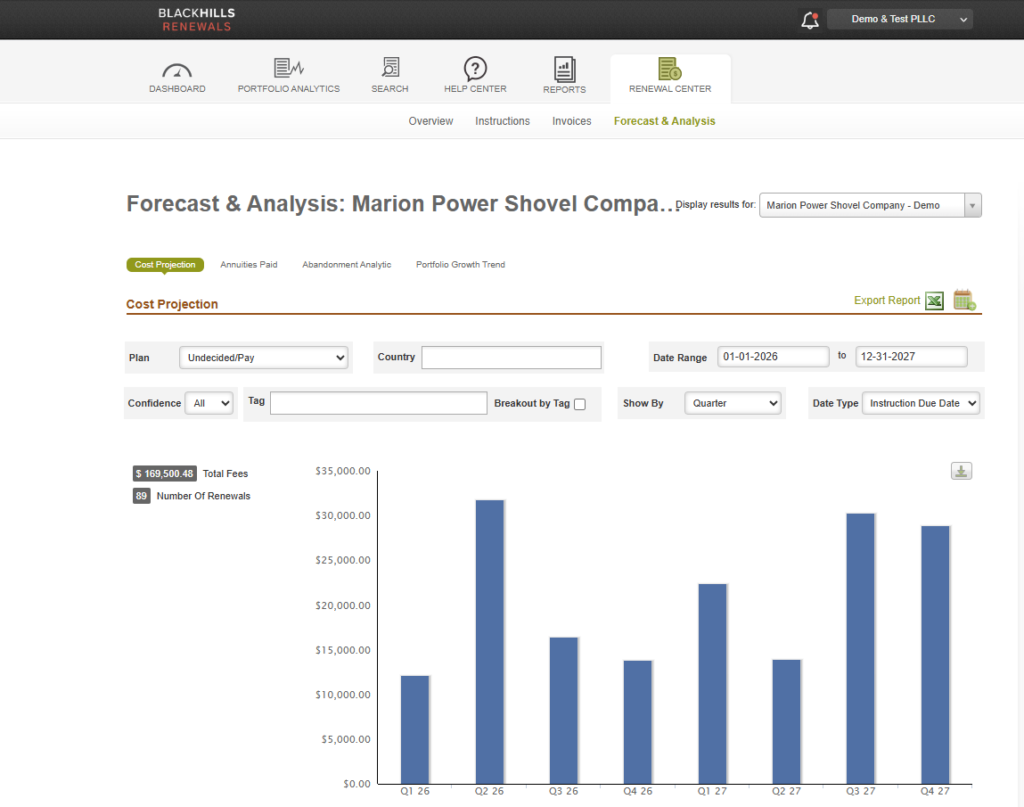Go to Portfolio Growth Trend tab
Image resolution: width=1024 pixels, height=807 pixels.
[x=460, y=265]
